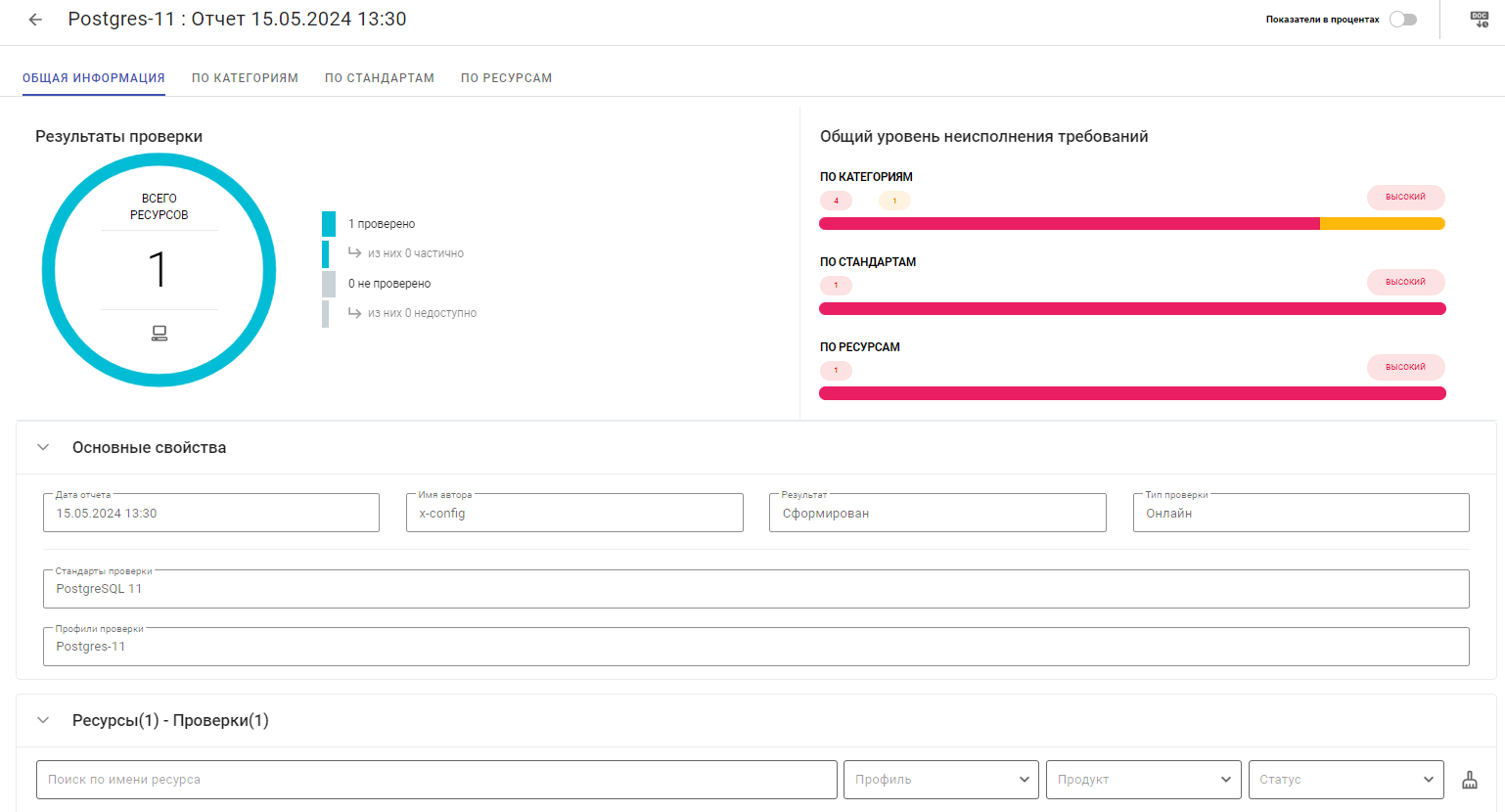Click the high level badge for standards
This screenshot has width=1505, height=812.
coord(1405,282)
